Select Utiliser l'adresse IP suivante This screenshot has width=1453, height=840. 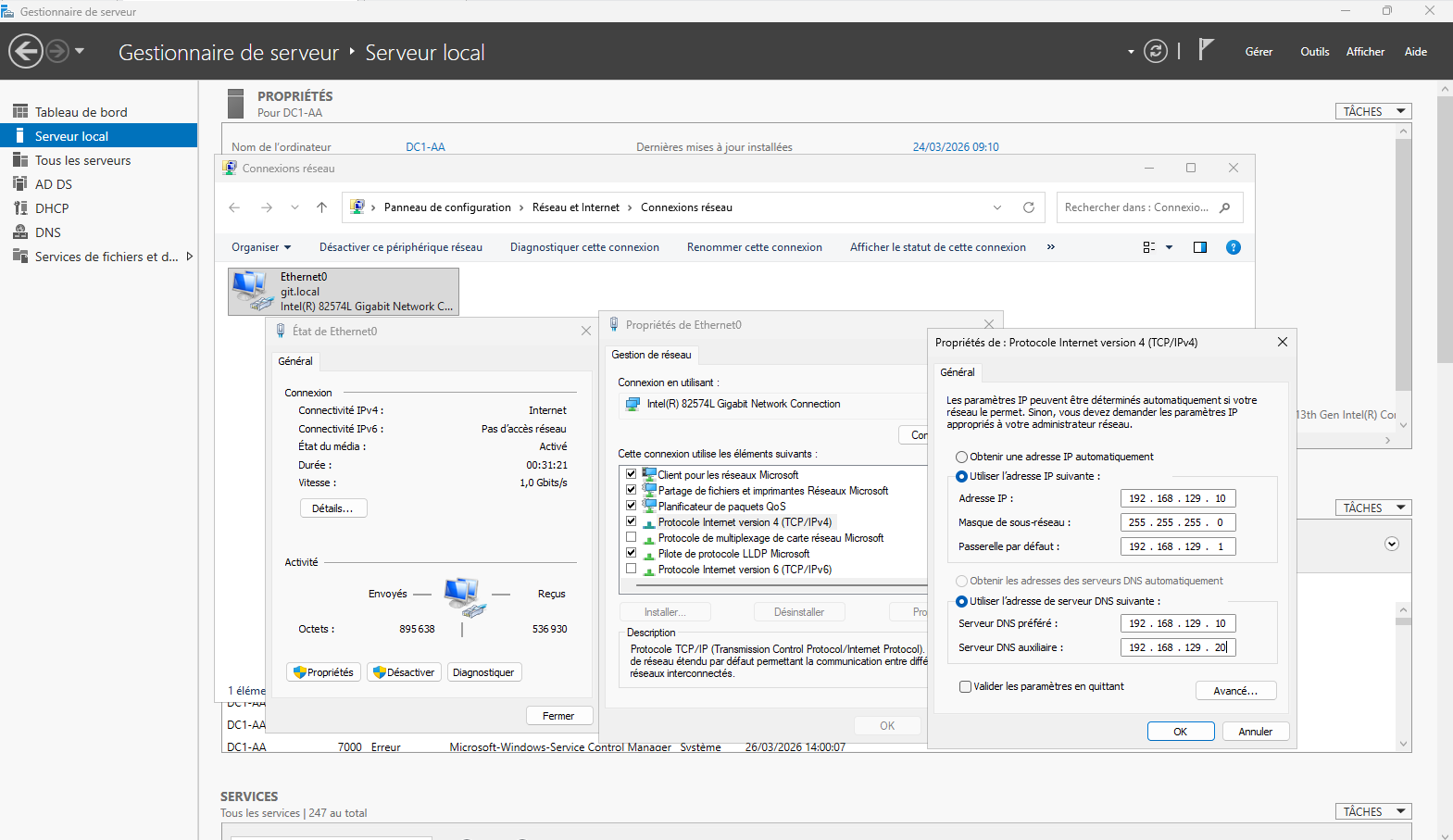coord(961,476)
